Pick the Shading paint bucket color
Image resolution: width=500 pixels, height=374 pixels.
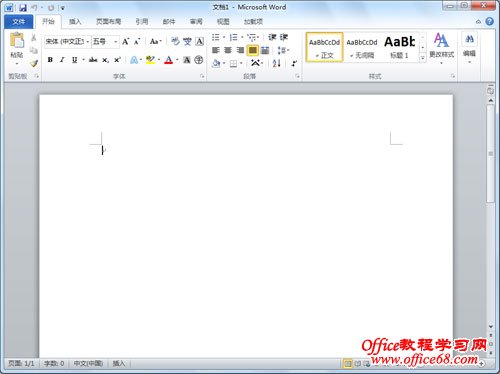tap(216, 63)
